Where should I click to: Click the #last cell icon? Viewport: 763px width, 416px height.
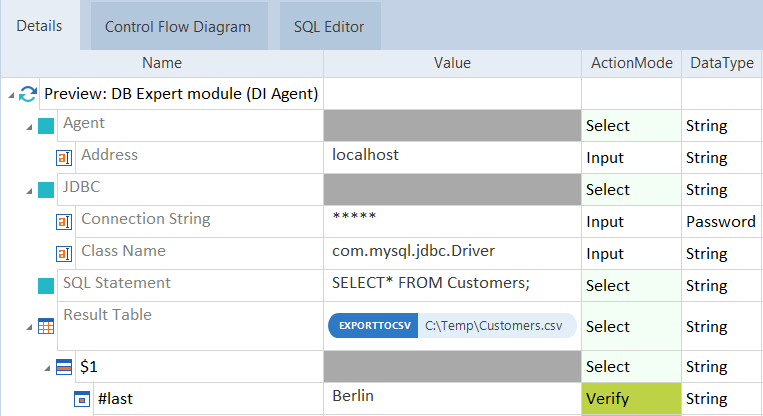click(x=82, y=400)
